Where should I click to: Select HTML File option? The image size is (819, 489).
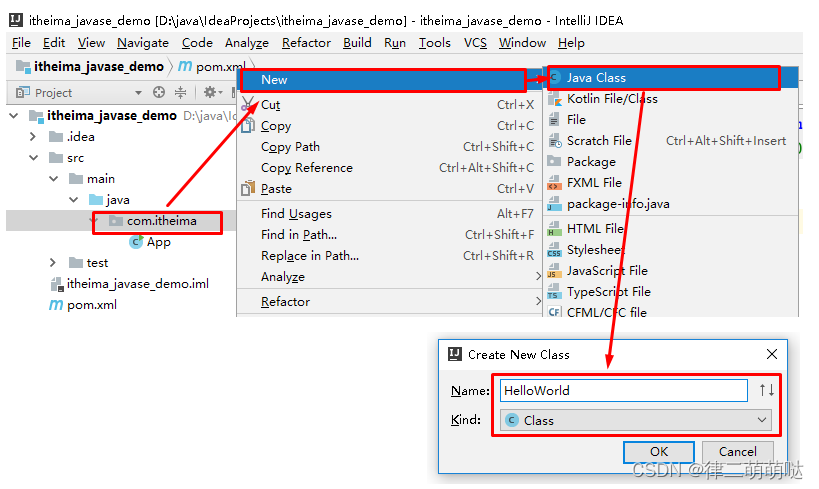click(x=671, y=228)
